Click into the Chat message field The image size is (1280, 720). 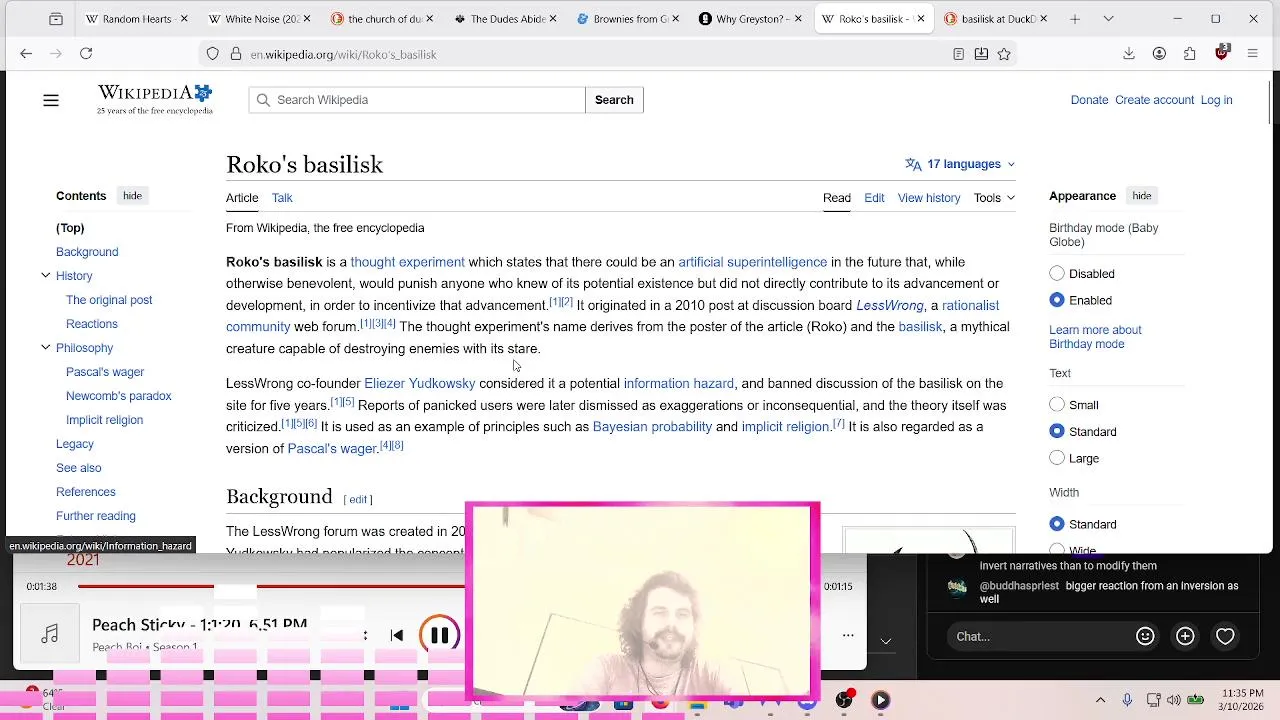click(1036, 636)
